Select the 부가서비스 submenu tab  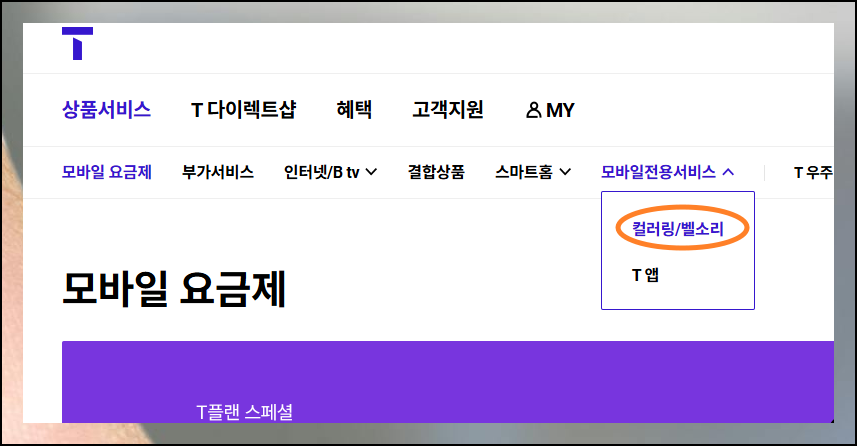(218, 172)
